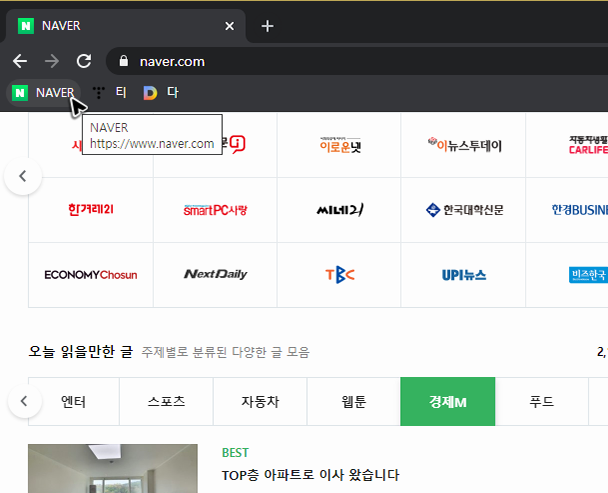Open the 씨네21 publisher logo
This screenshot has height=493, width=608.
(x=340, y=210)
